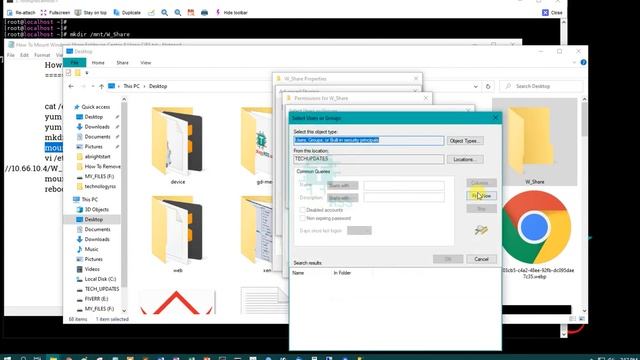
Task: Switch the terminal to Fullscreen
Action: click(x=55, y=13)
